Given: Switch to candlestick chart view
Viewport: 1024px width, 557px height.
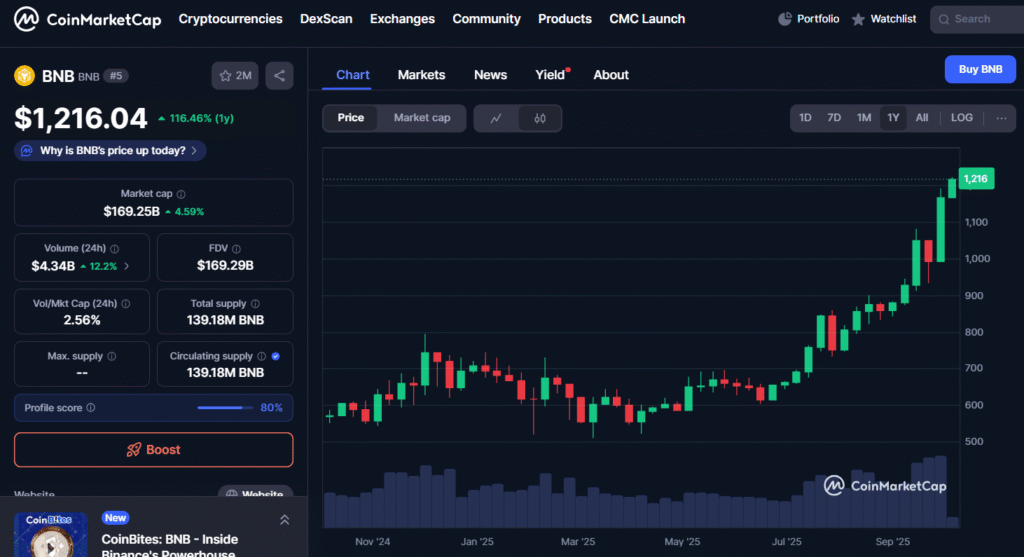Looking at the screenshot, I should [540, 118].
